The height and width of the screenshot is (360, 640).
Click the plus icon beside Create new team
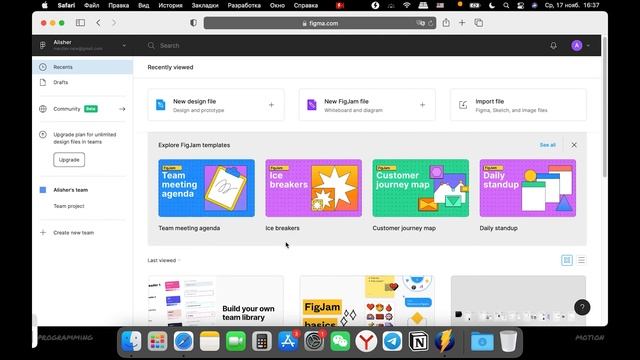pyautogui.click(x=43, y=233)
